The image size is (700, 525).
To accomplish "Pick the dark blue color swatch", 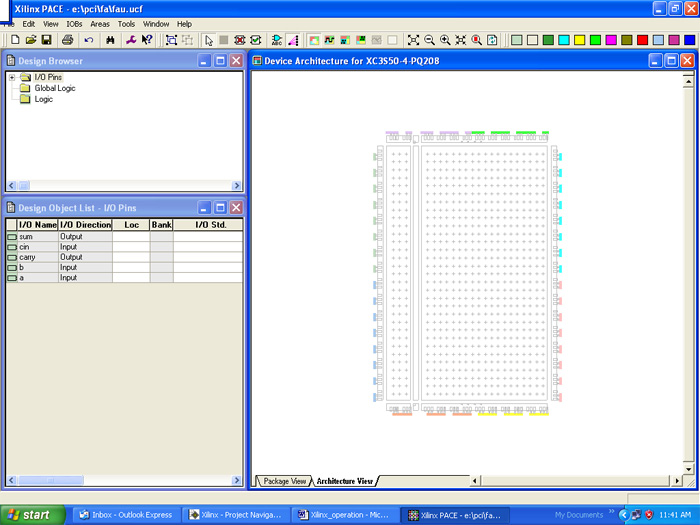I will point(690,40).
